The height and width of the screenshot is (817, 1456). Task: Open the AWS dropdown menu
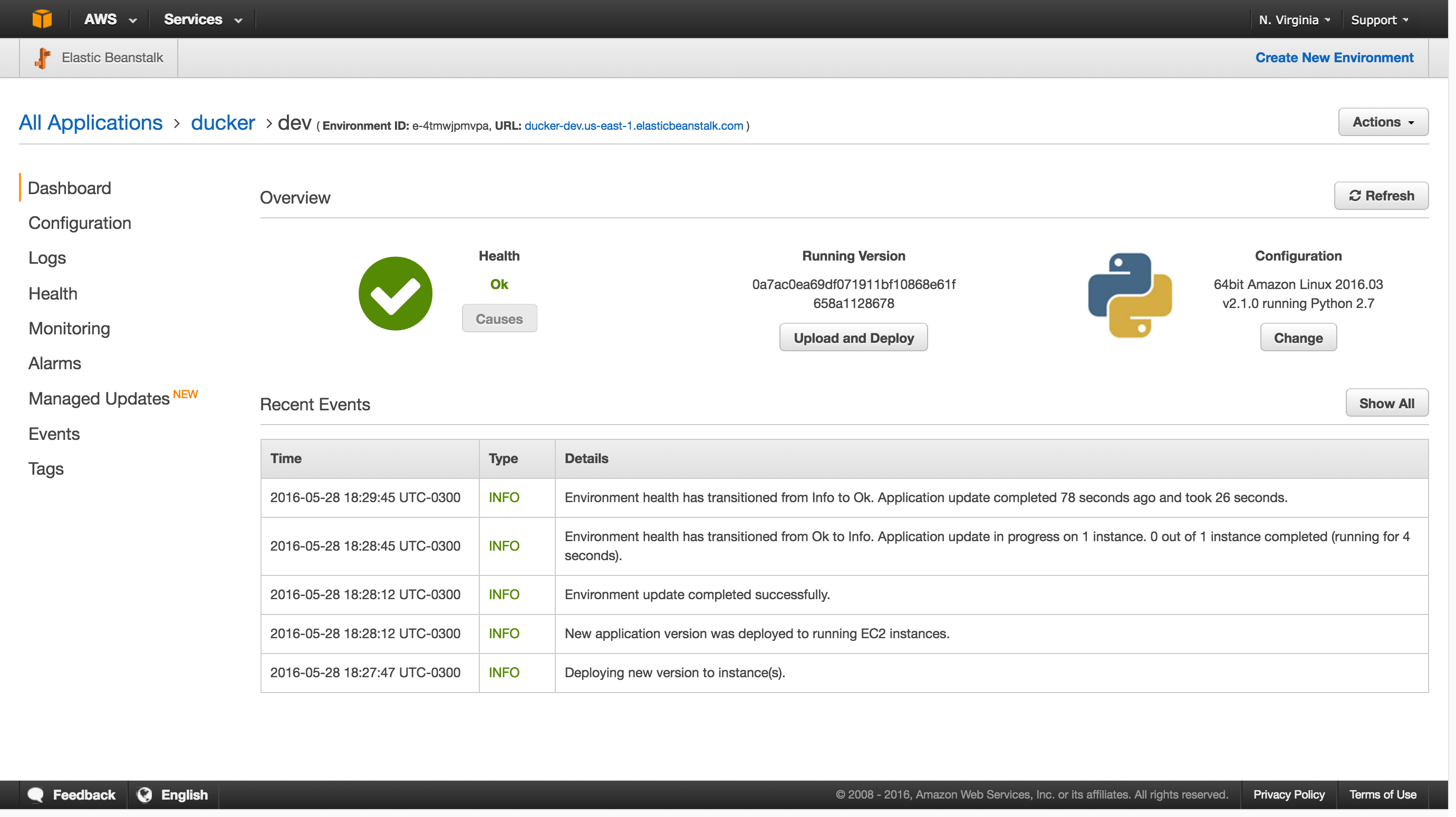click(x=110, y=19)
